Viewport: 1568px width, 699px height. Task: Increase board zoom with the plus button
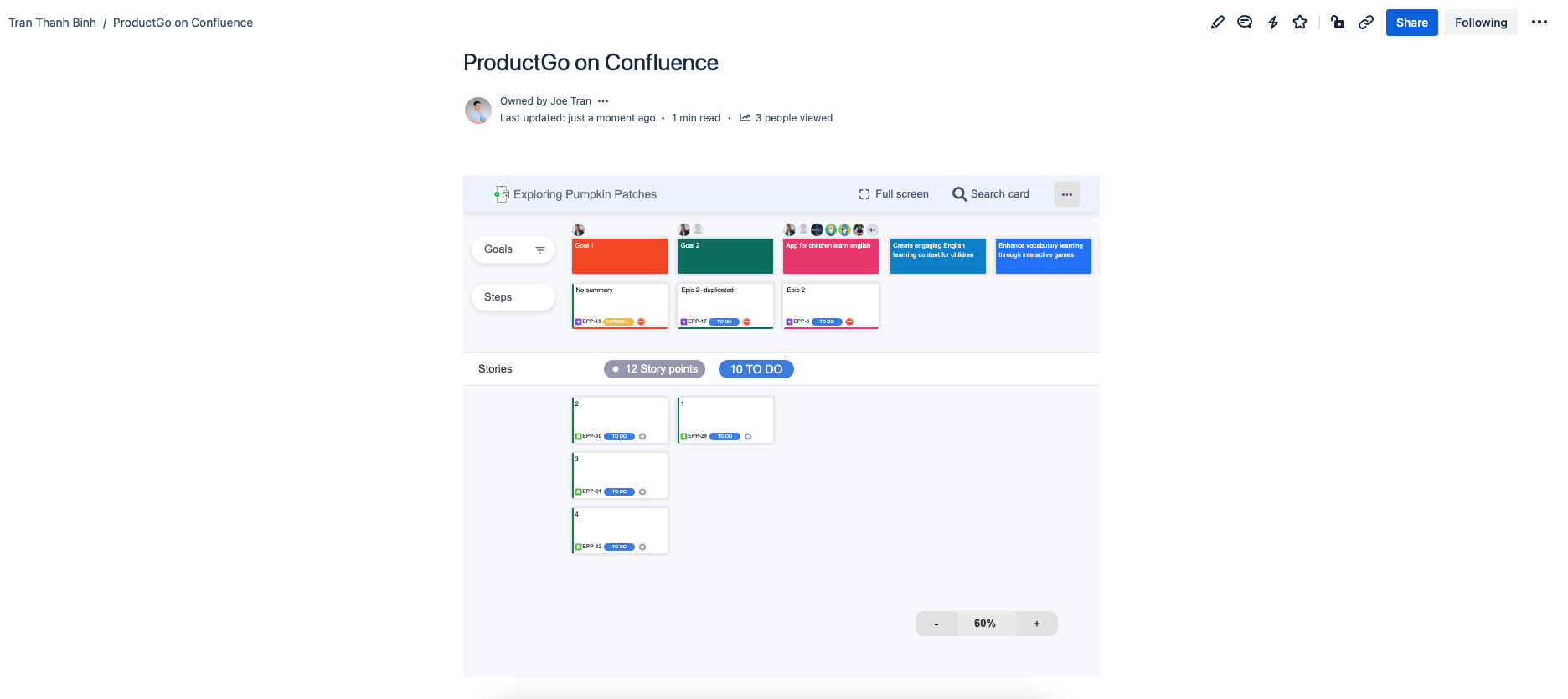click(x=1036, y=624)
